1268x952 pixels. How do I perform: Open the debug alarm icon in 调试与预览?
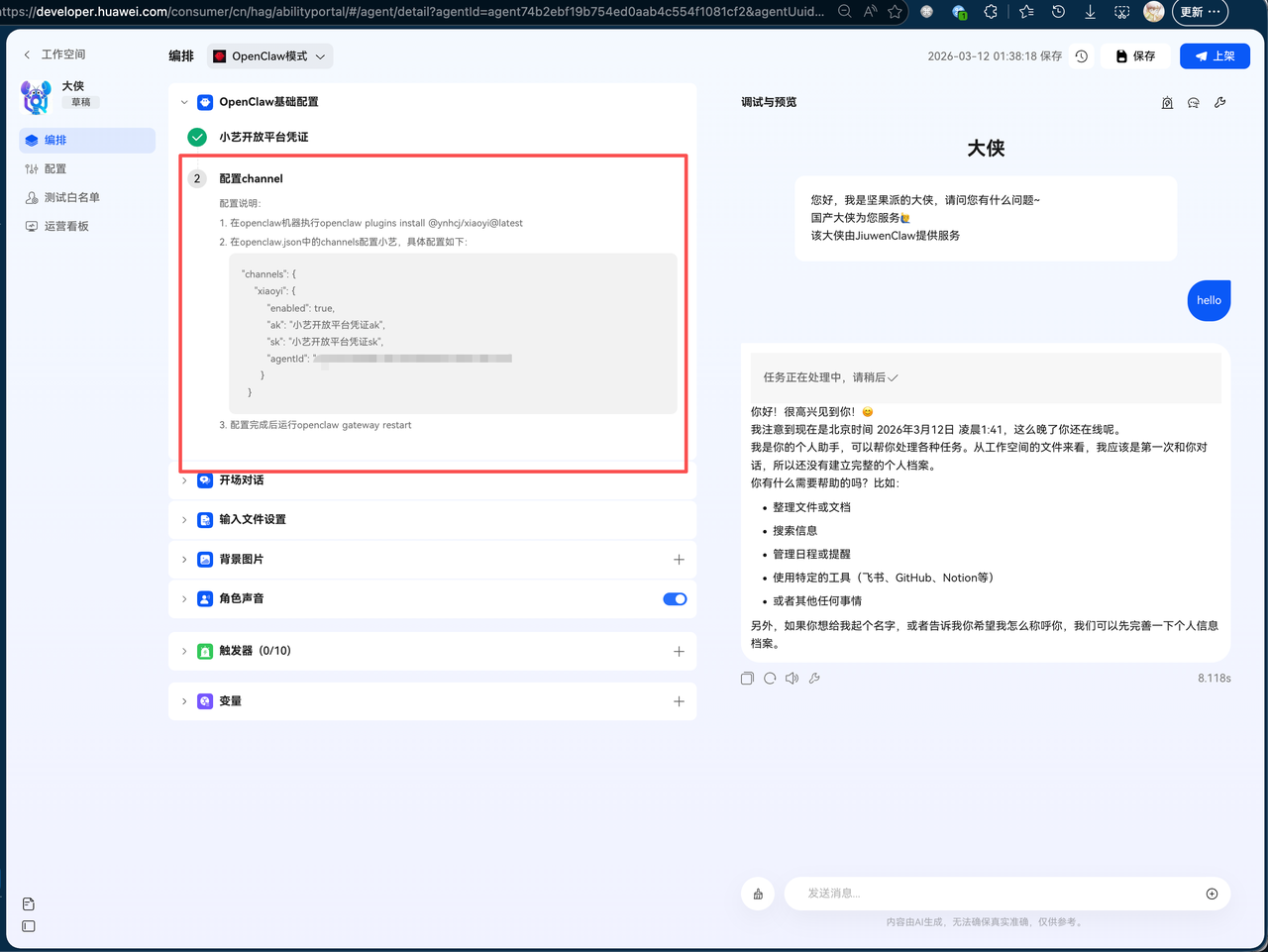pos(1167,103)
